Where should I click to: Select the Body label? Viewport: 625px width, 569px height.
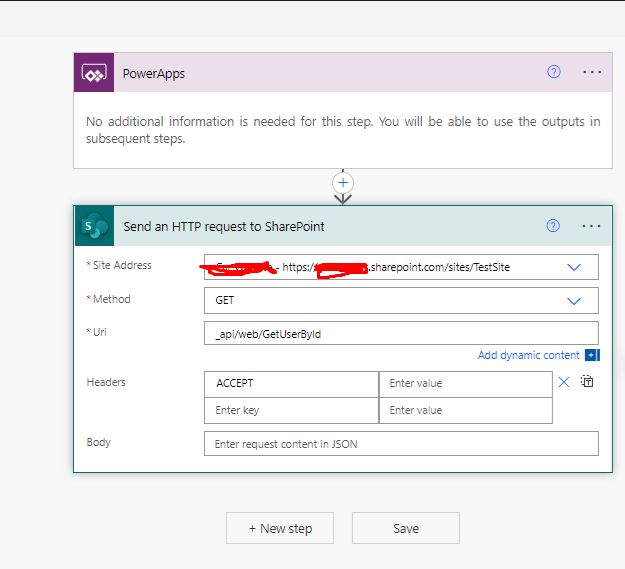coord(98,442)
